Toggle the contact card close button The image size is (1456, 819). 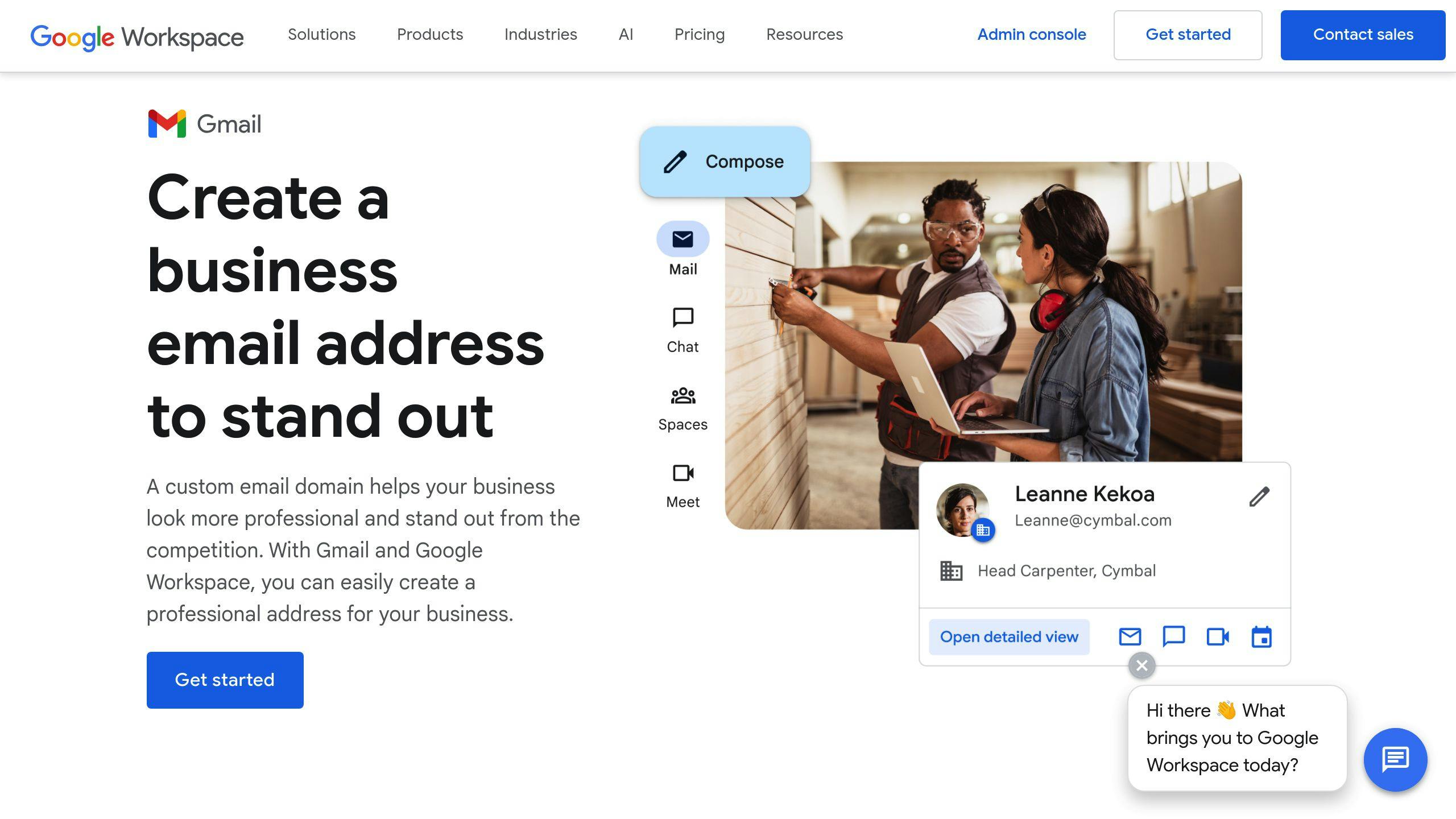point(1141,665)
